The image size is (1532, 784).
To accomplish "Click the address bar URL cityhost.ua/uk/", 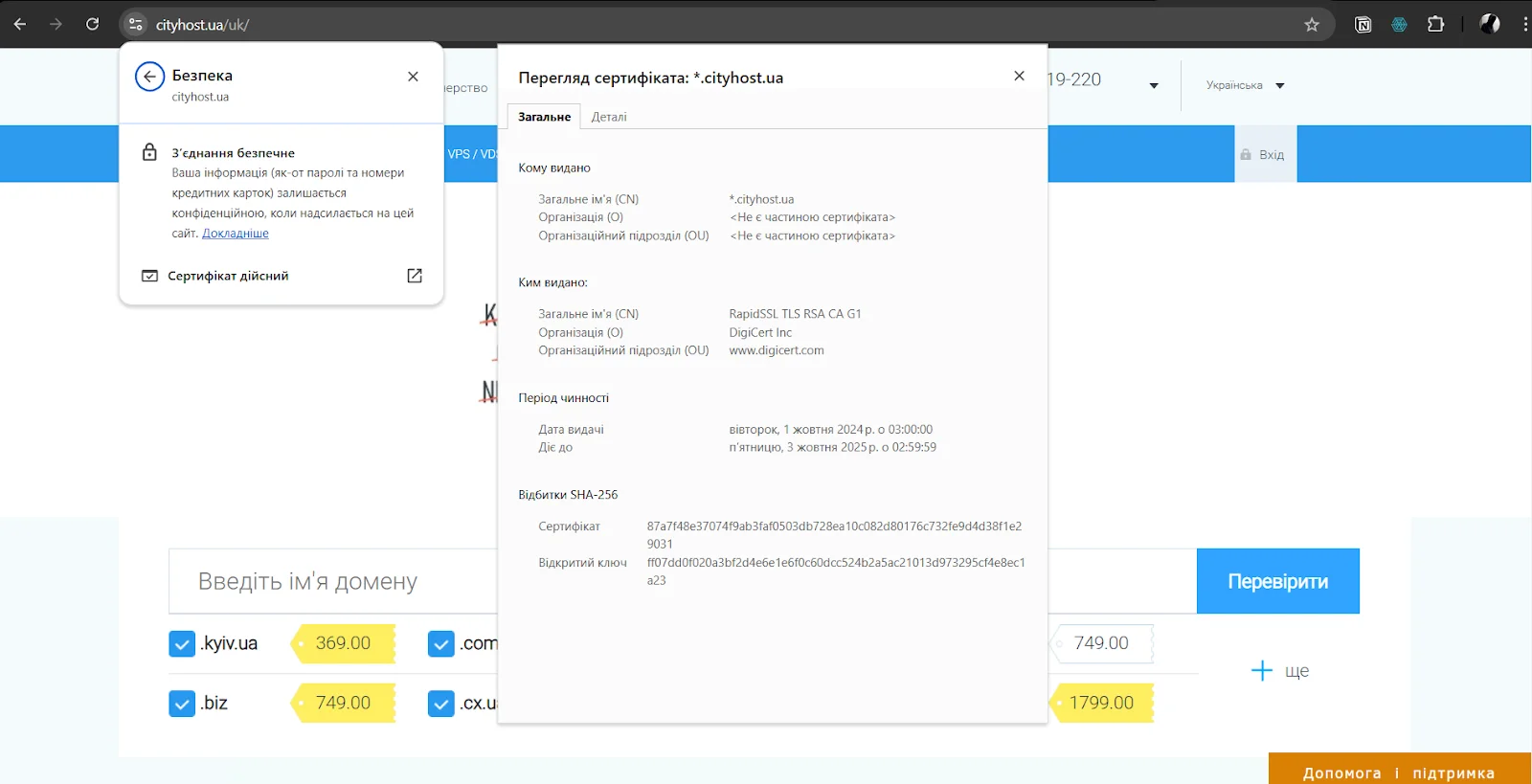I will pos(202,25).
